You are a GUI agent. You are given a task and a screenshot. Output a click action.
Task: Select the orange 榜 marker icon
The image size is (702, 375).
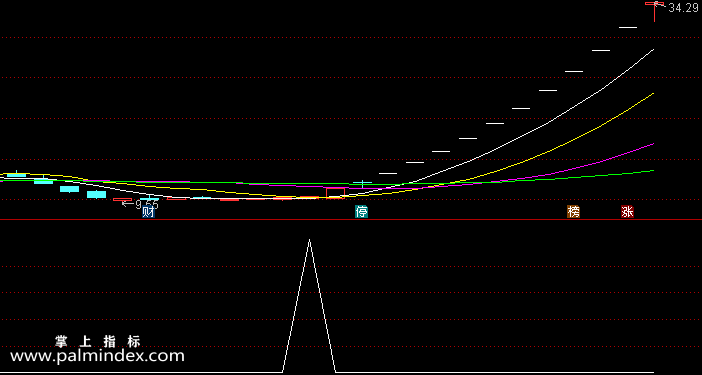pos(574,212)
